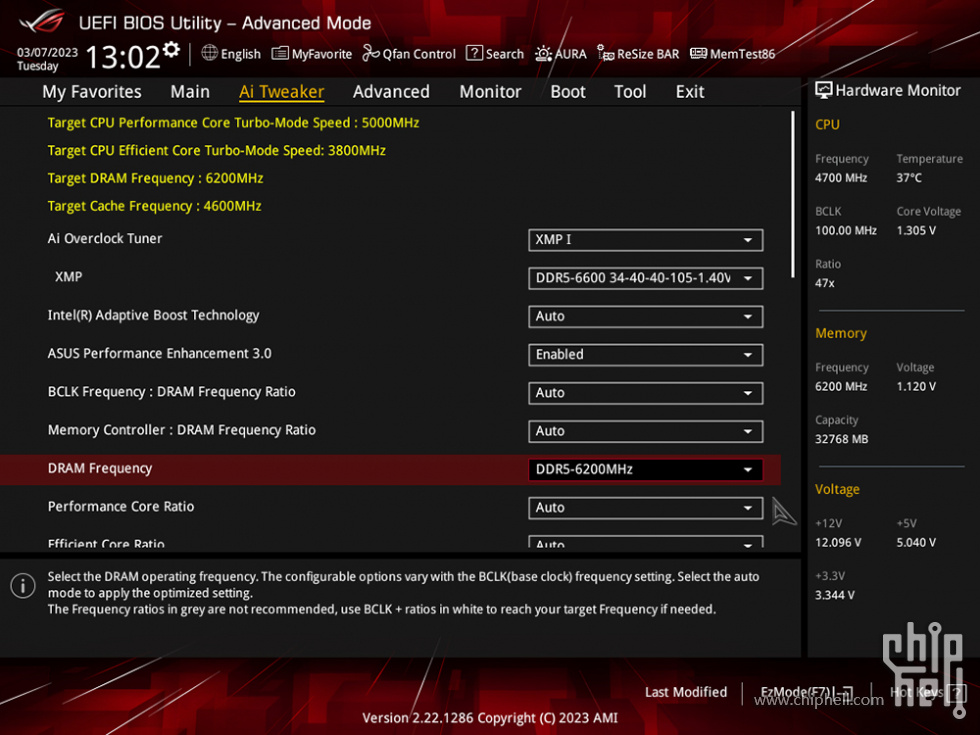Click Target CPU Performance Core Turbo-Mode Speed text

coord(233,123)
